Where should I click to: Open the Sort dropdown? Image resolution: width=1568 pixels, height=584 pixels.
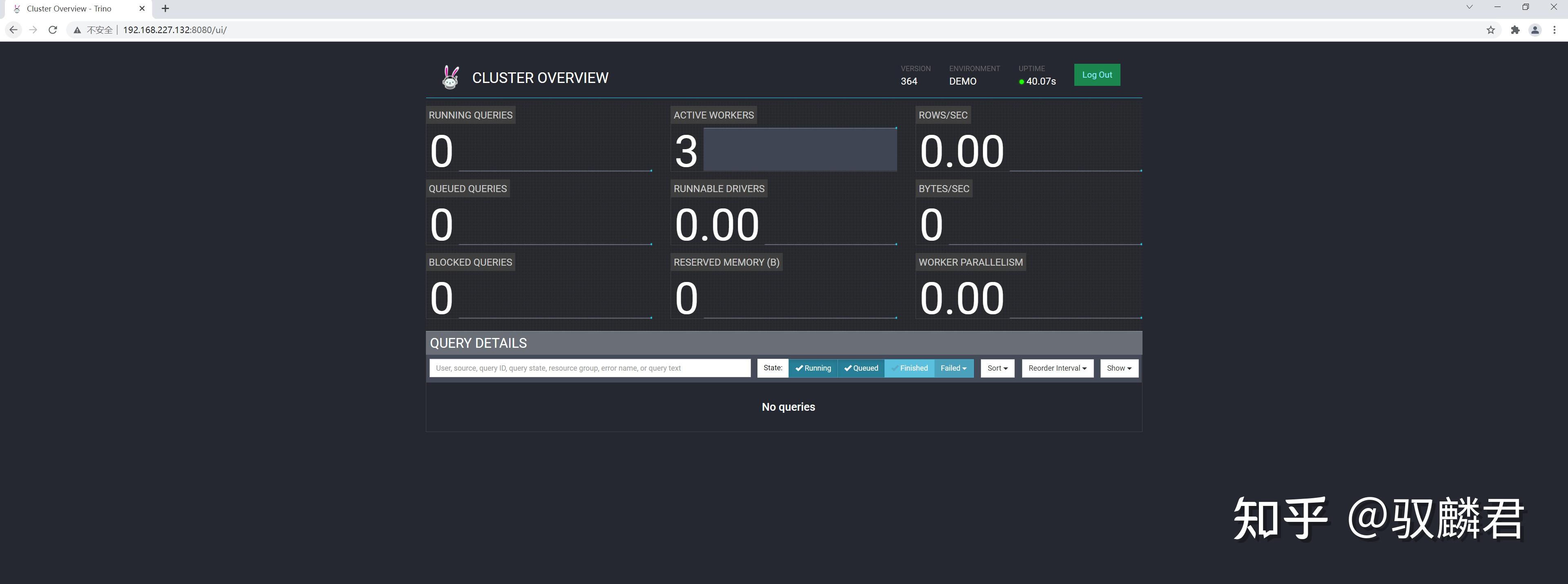point(997,368)
